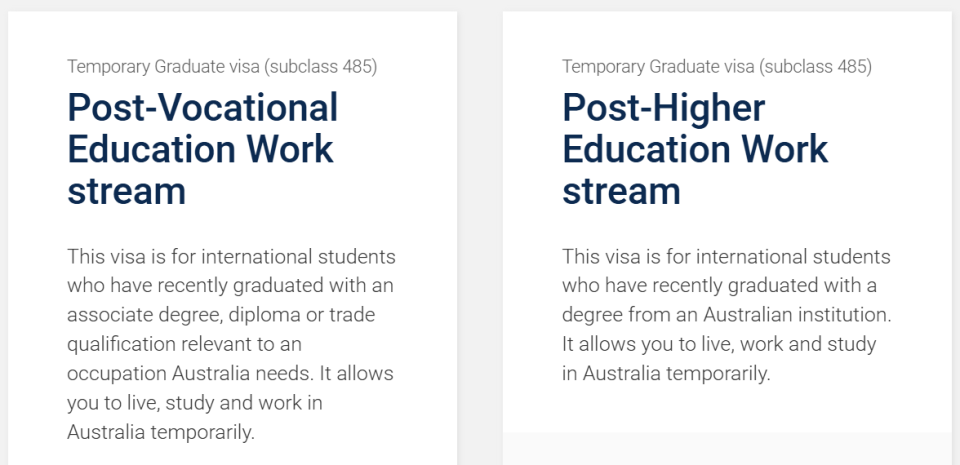Click the word "Post-Vocational" in the left heading
960x465 pixels.
click(x=202, y=107)
